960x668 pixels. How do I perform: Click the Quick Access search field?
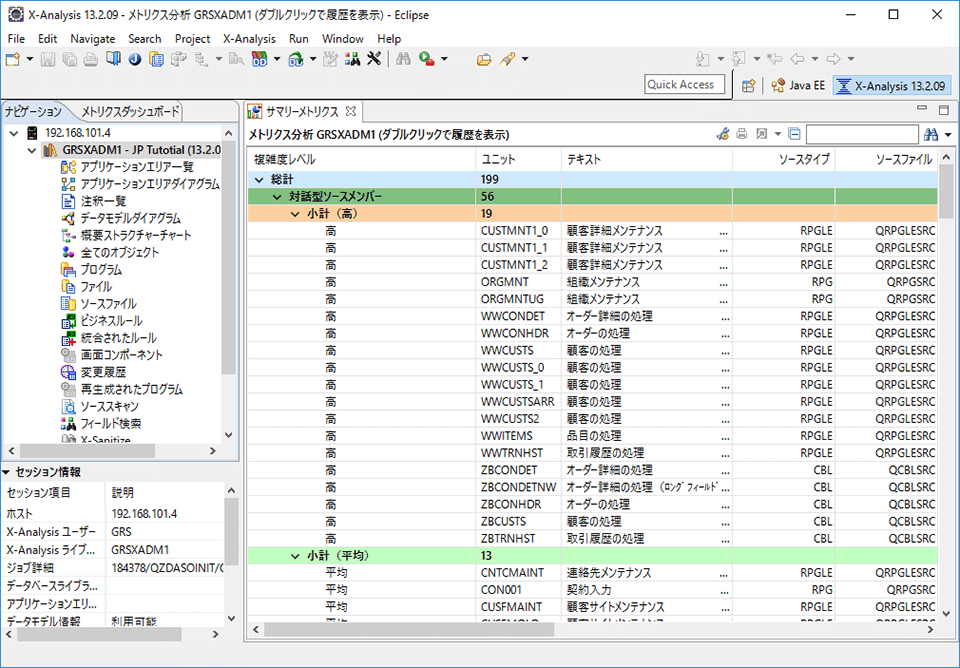pos(684,84)
